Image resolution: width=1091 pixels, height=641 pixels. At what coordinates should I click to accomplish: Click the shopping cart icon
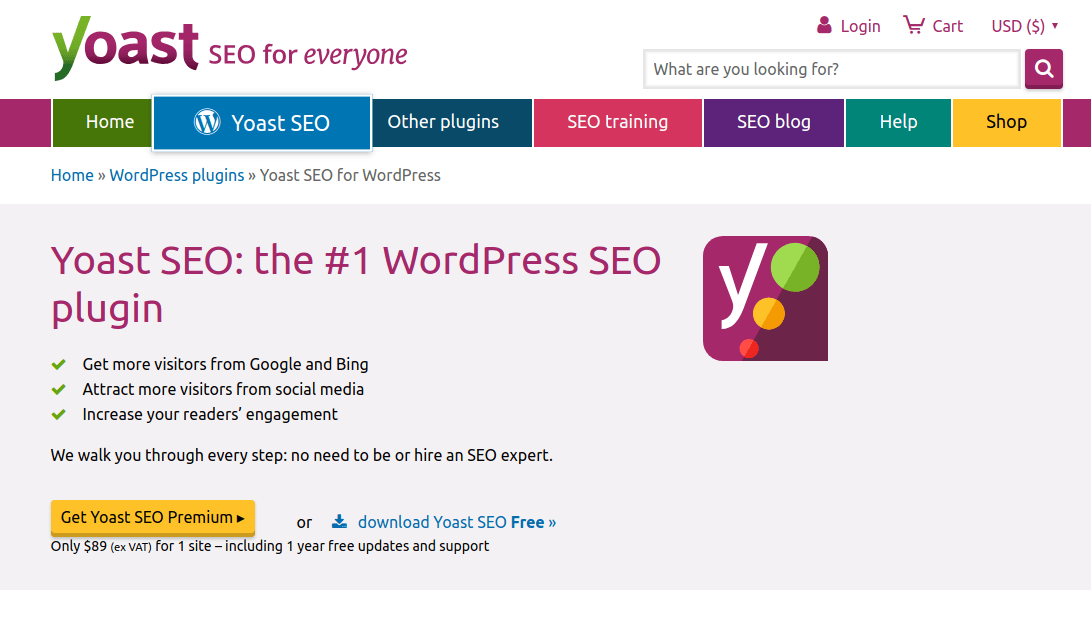914,25
